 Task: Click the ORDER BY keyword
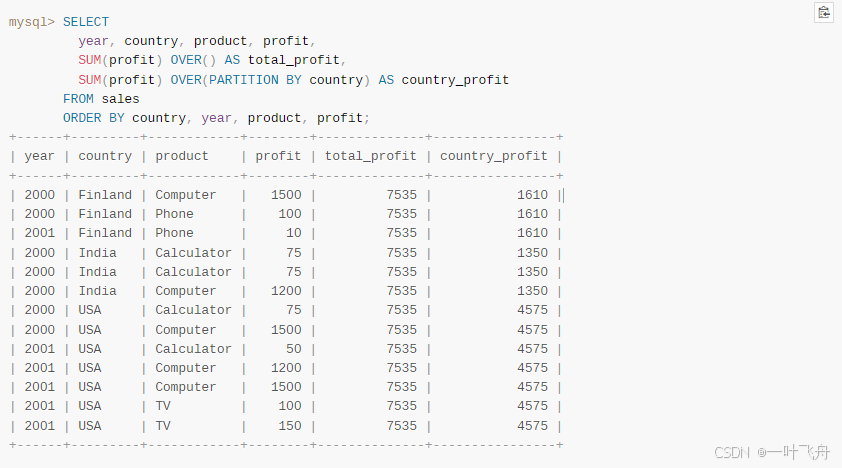pyautogui.click(x=93, y=118)
